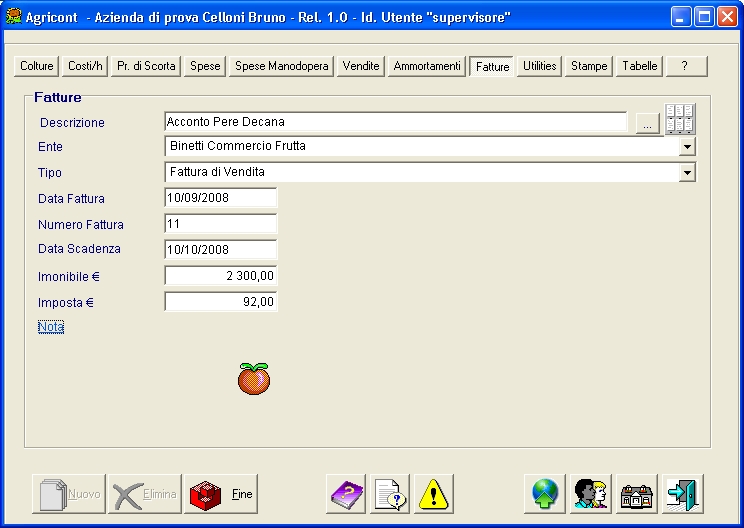Screen dimensions: 744x528
Task: Open the filing cabinet archive icon
Action: point(680,120)
